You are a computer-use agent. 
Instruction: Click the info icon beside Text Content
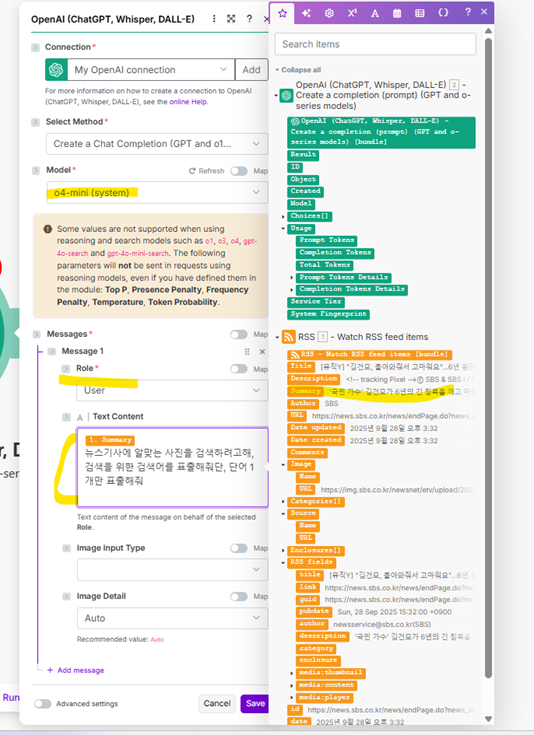pos(67,417)
